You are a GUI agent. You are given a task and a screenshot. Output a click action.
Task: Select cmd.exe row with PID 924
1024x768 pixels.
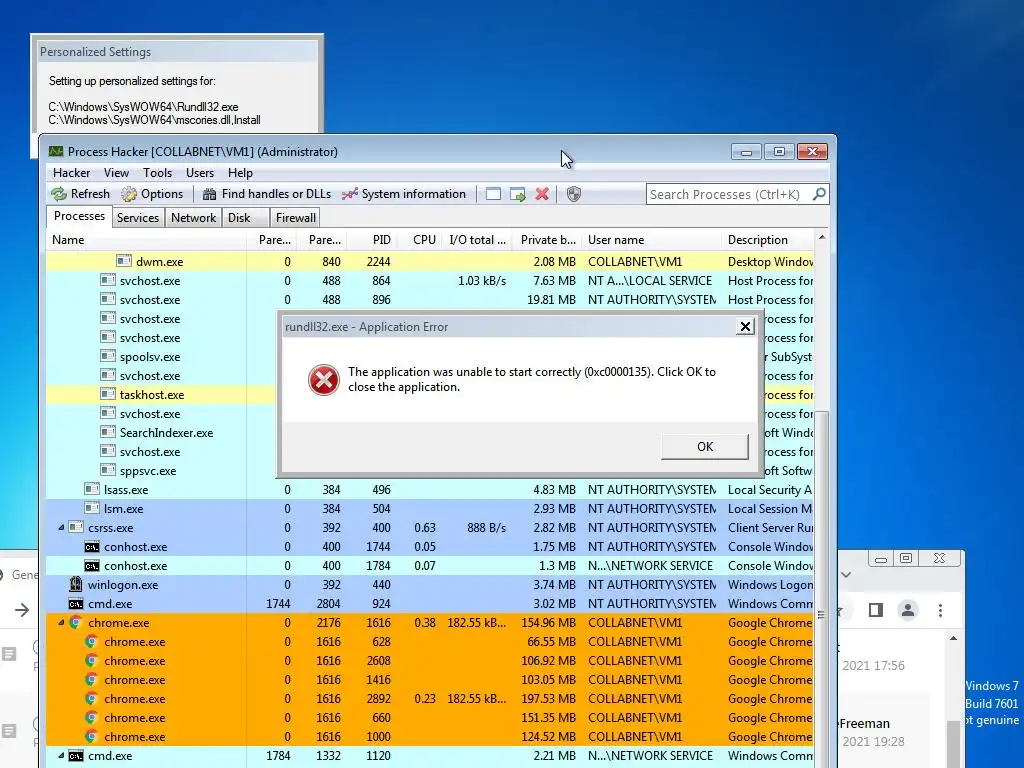[430, 603]
